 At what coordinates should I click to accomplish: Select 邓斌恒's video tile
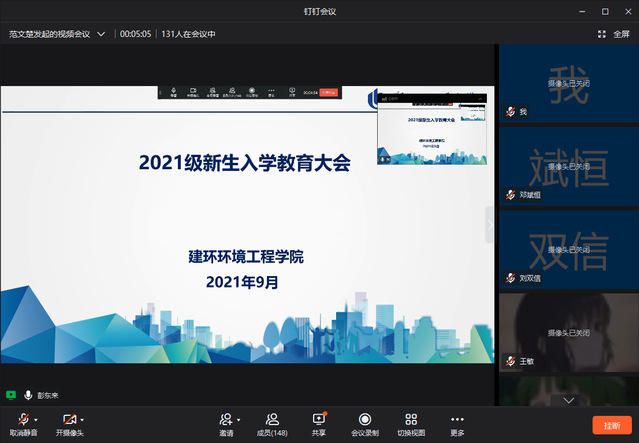[567, 166]
